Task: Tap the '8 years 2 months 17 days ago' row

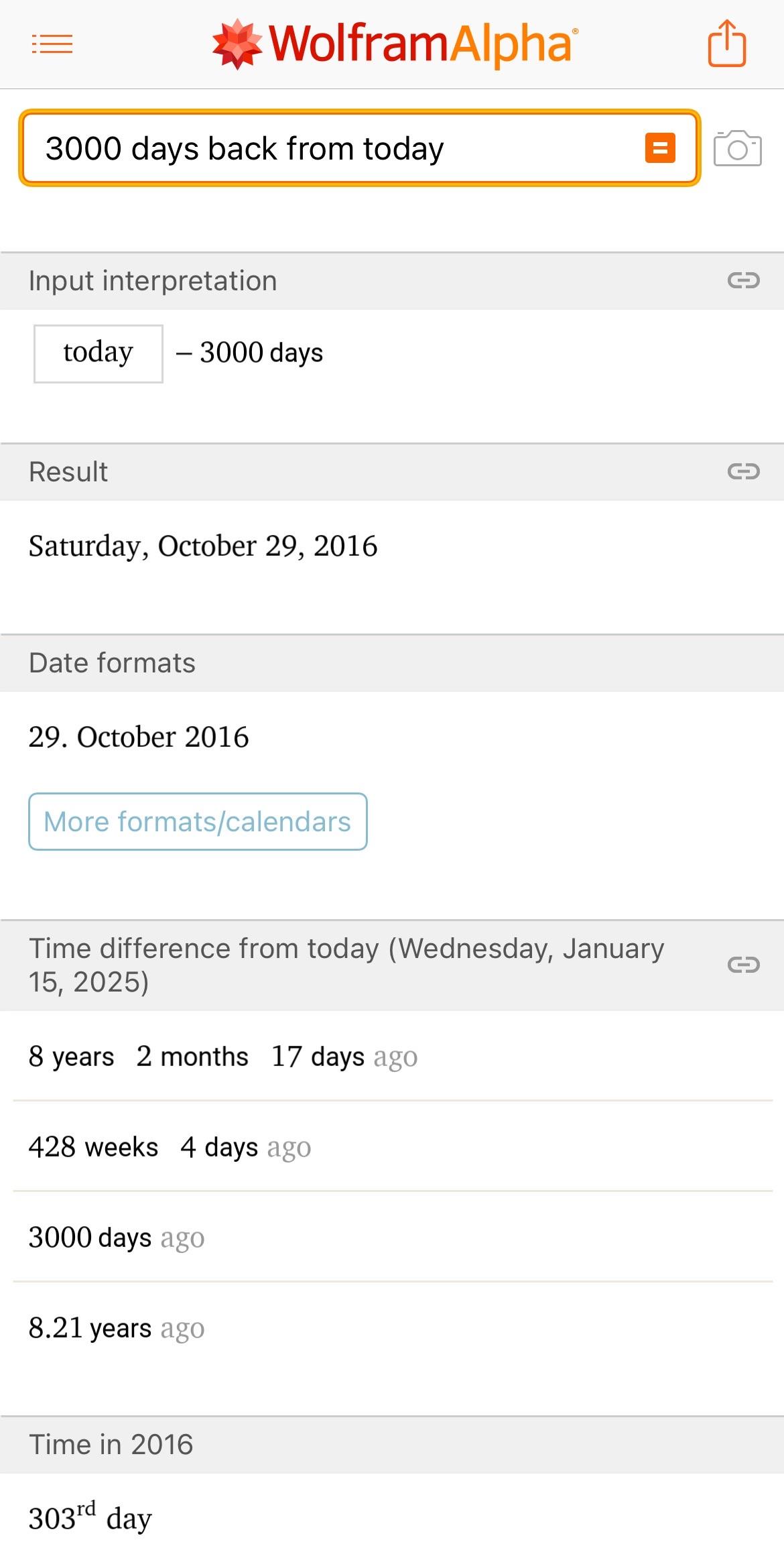Action: 223,1057
